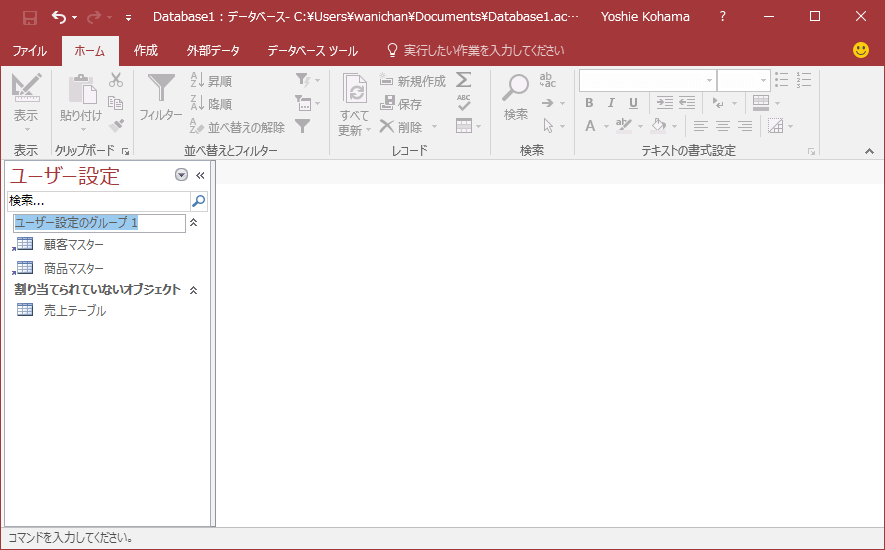The image size is (885, 550).
Task: Click 新規作成 new record
Action: point(413,81)
